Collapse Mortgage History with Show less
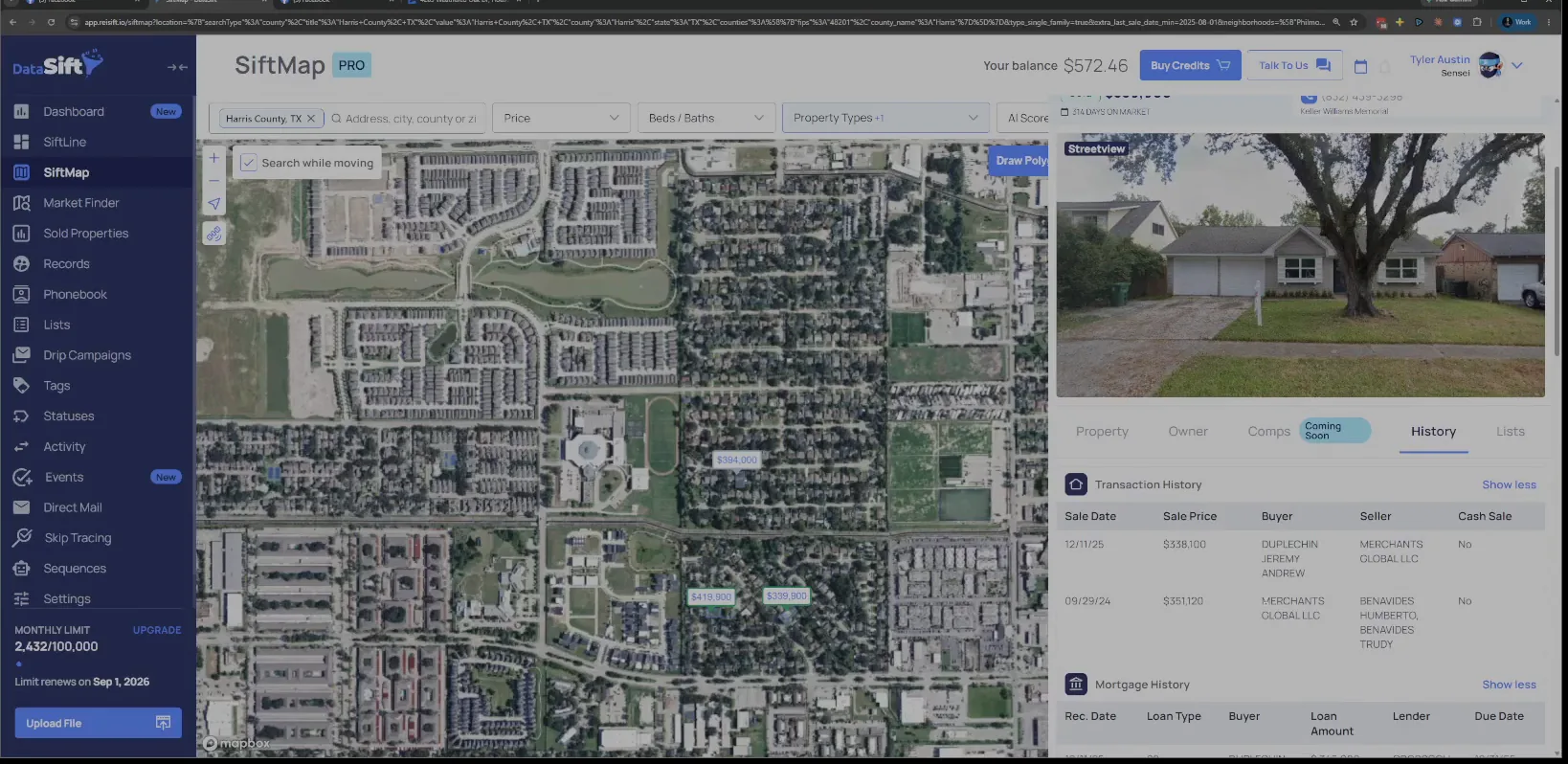 (1509, 685)
